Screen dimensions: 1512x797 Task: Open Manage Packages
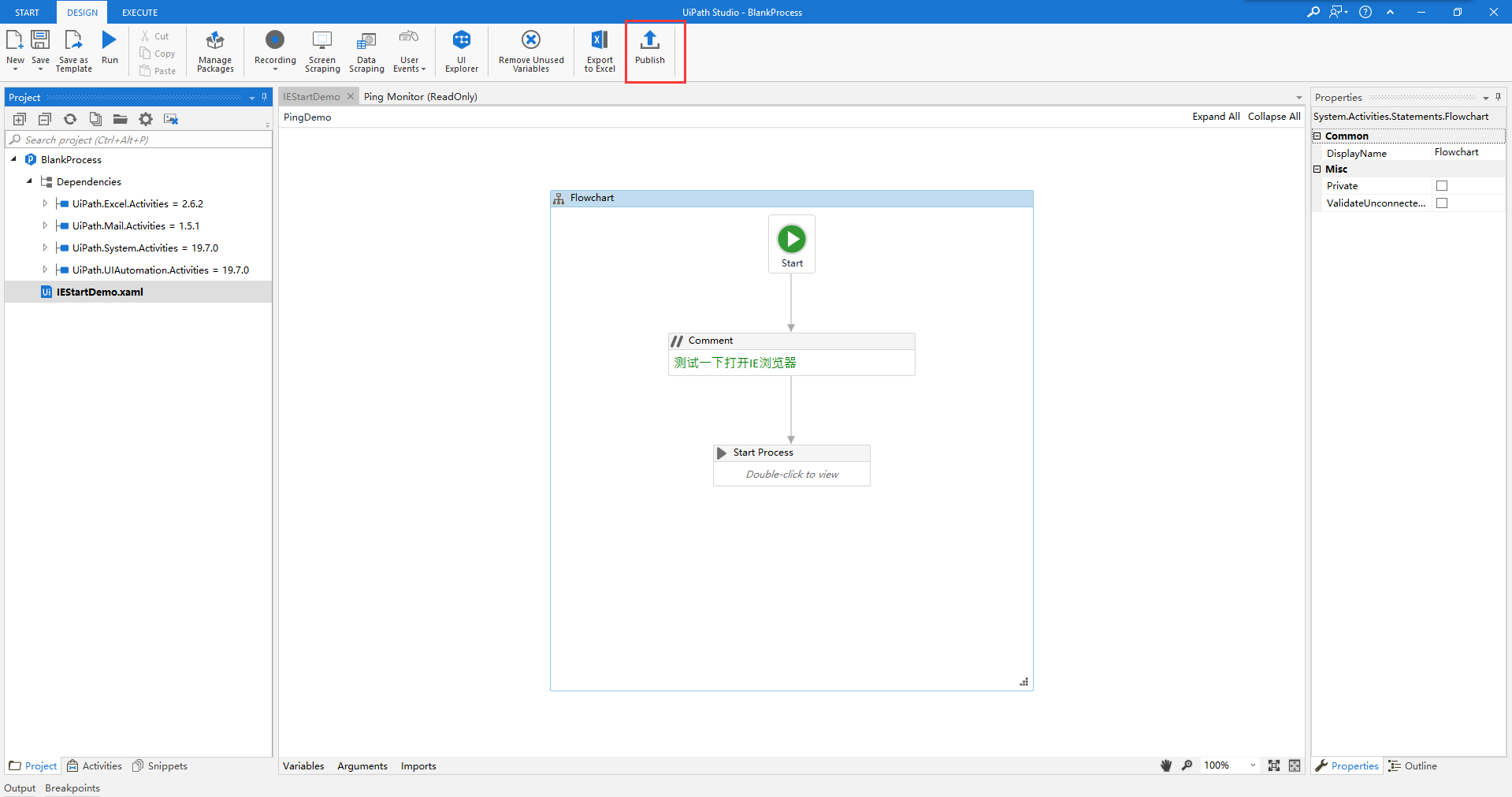(x=215, y=50)
